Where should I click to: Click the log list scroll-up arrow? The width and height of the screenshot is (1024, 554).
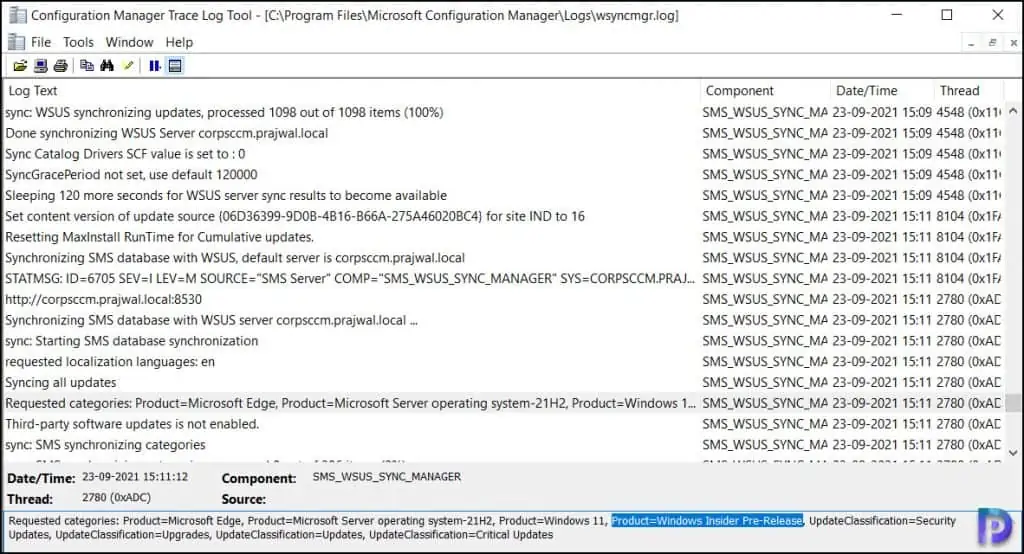[1013, 111]
